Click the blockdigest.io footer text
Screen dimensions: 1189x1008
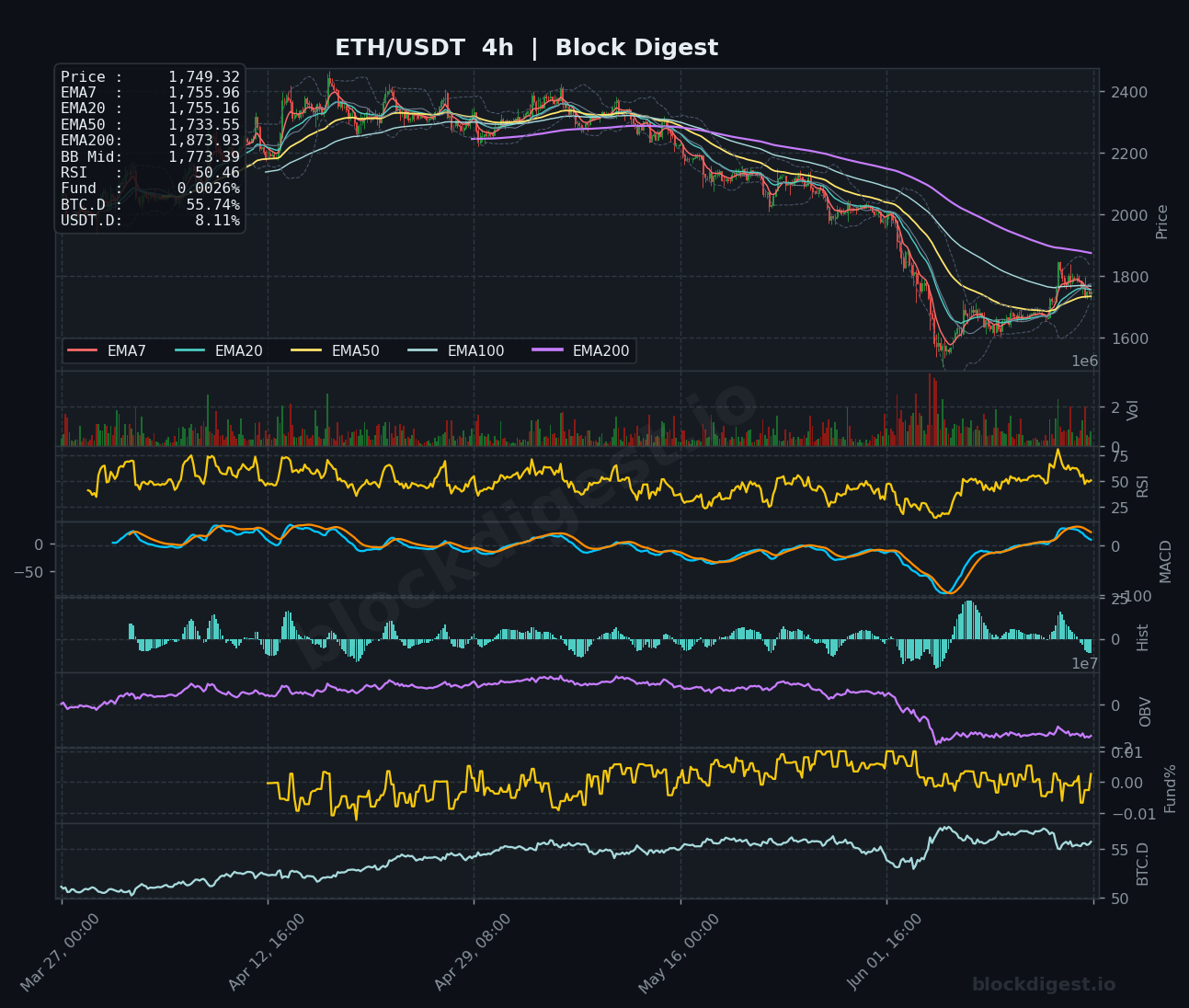[x=1044, y=985]
